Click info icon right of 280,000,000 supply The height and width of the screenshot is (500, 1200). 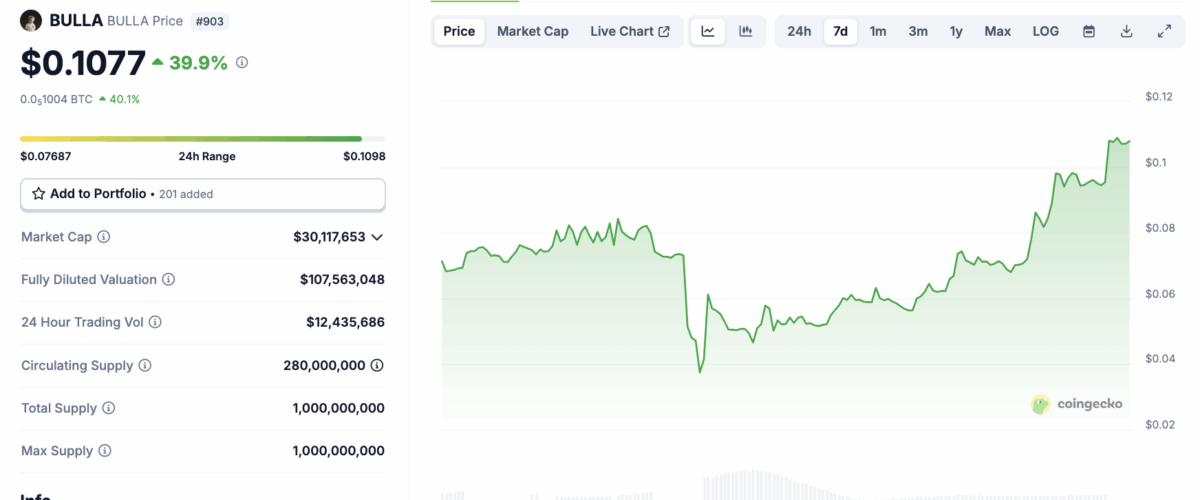377,366
